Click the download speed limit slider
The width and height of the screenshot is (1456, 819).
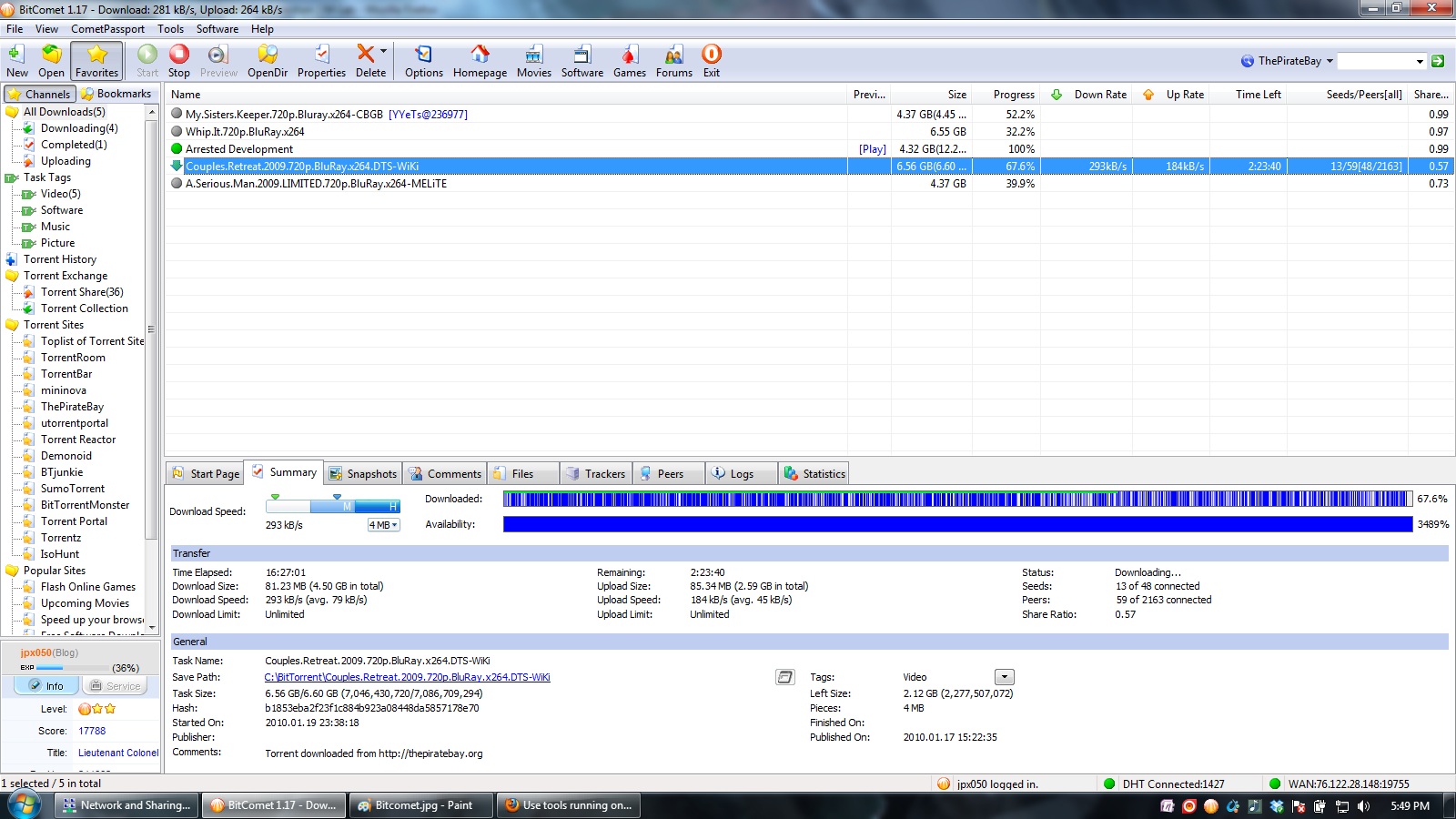332,505
